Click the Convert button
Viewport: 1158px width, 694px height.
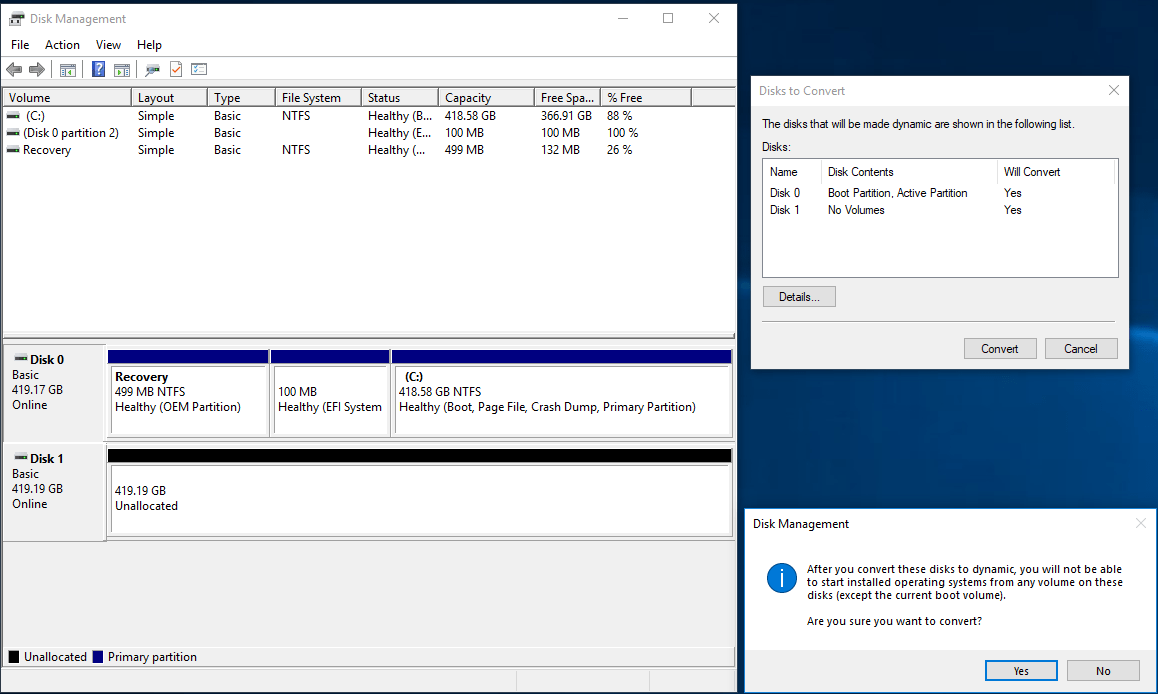pyautogui.click(x=1000, y=348)
